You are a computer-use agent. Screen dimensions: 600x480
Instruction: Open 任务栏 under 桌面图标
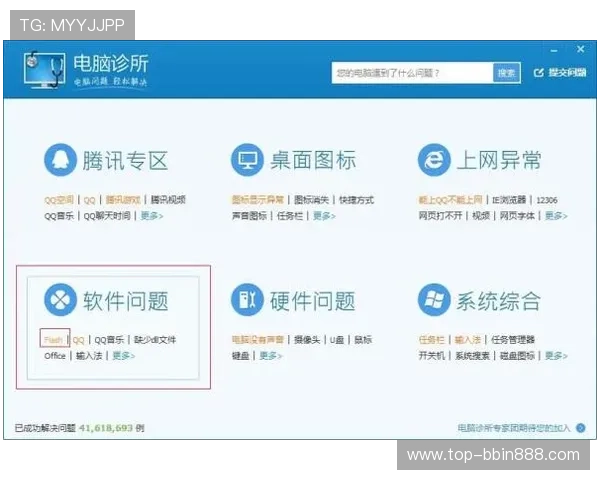[290, 216]
